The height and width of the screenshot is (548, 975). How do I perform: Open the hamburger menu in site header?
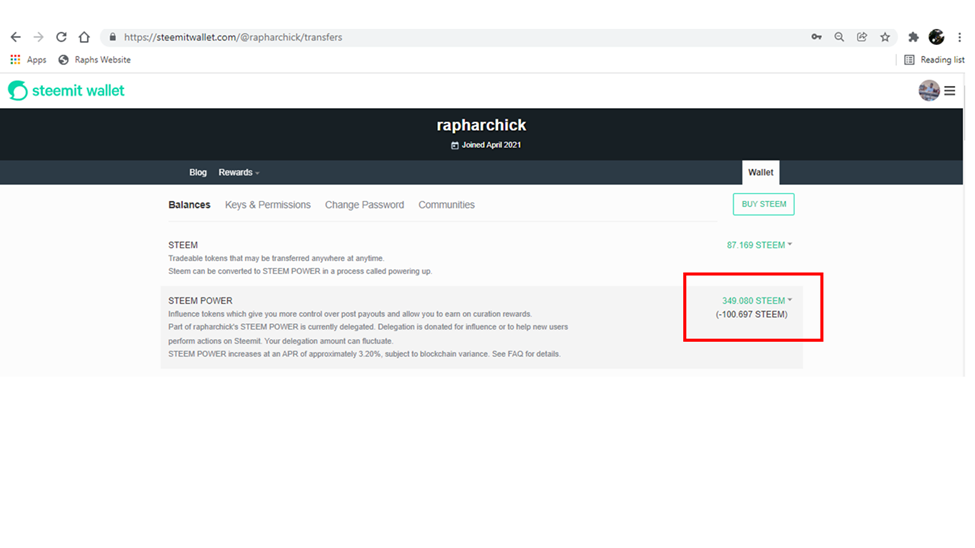point(950,91)
